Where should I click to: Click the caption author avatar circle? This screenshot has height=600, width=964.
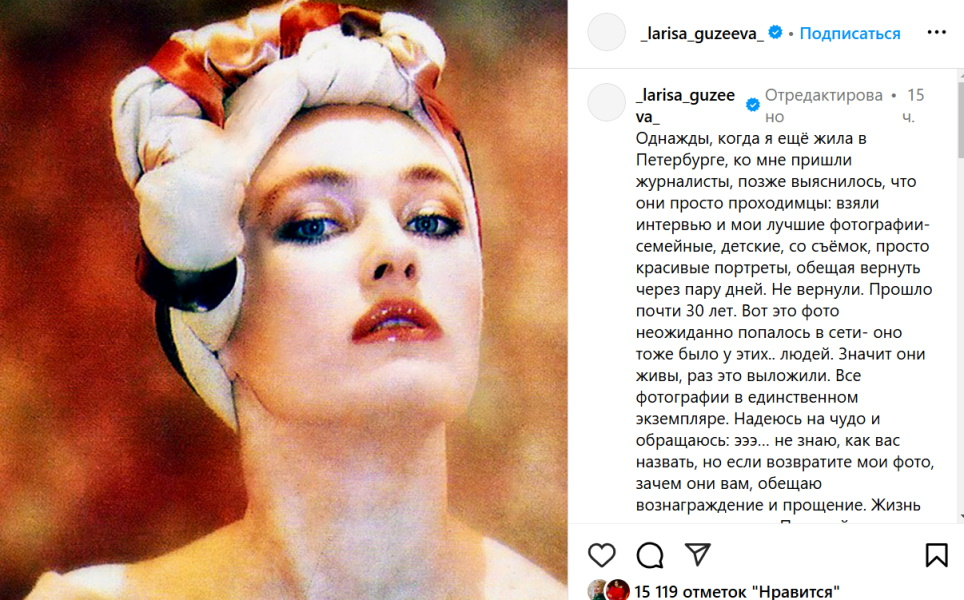(606, 102)
